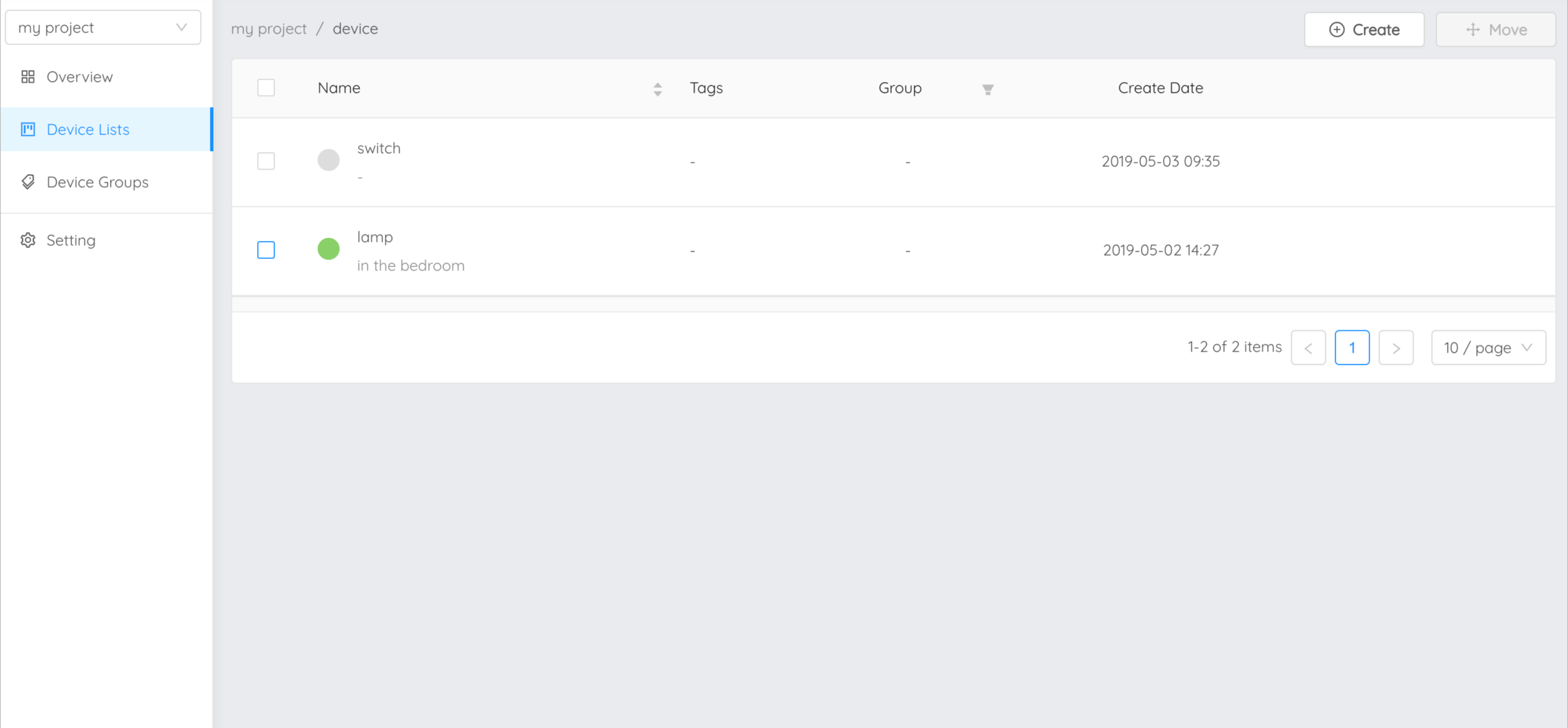Click the green online status dot for lamp

329,249
